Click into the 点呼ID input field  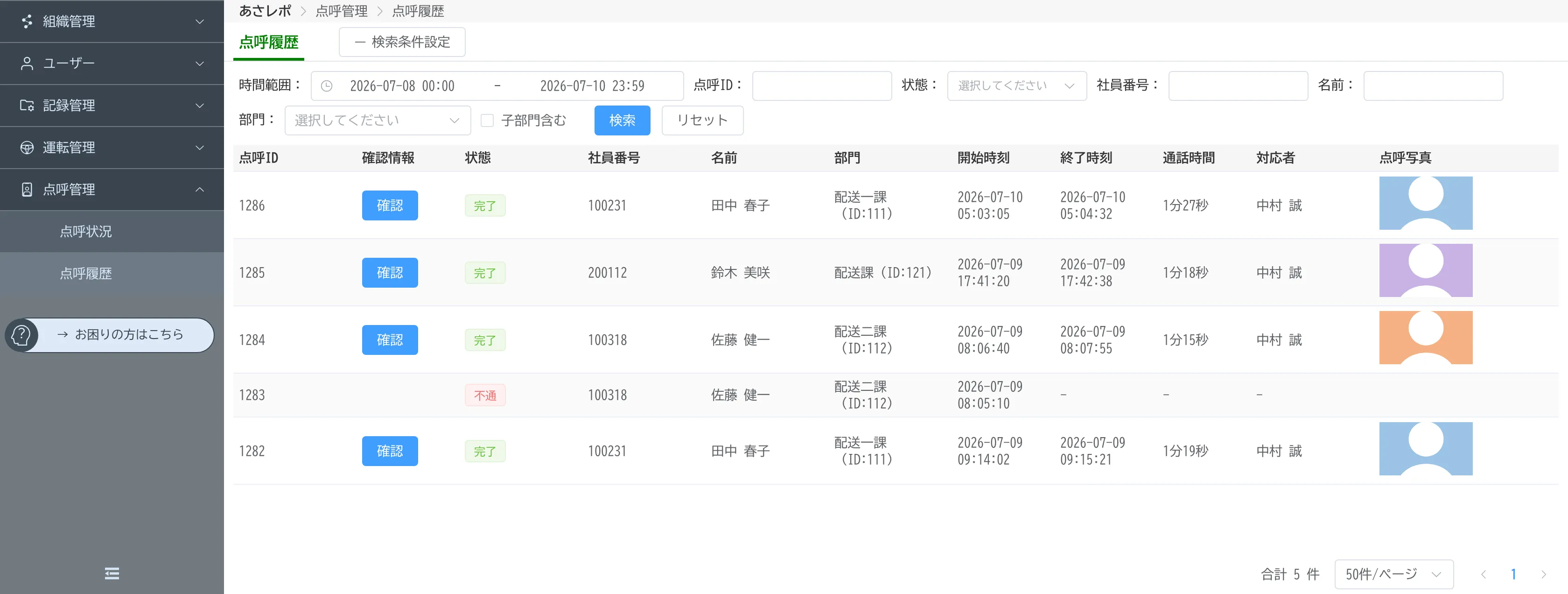click(822, 86)
